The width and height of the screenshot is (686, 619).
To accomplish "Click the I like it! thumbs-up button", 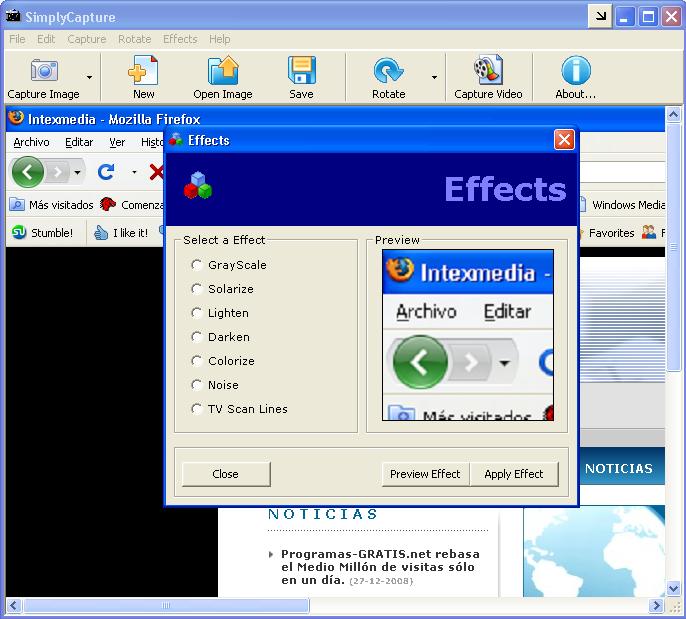I will click(121, 232).
